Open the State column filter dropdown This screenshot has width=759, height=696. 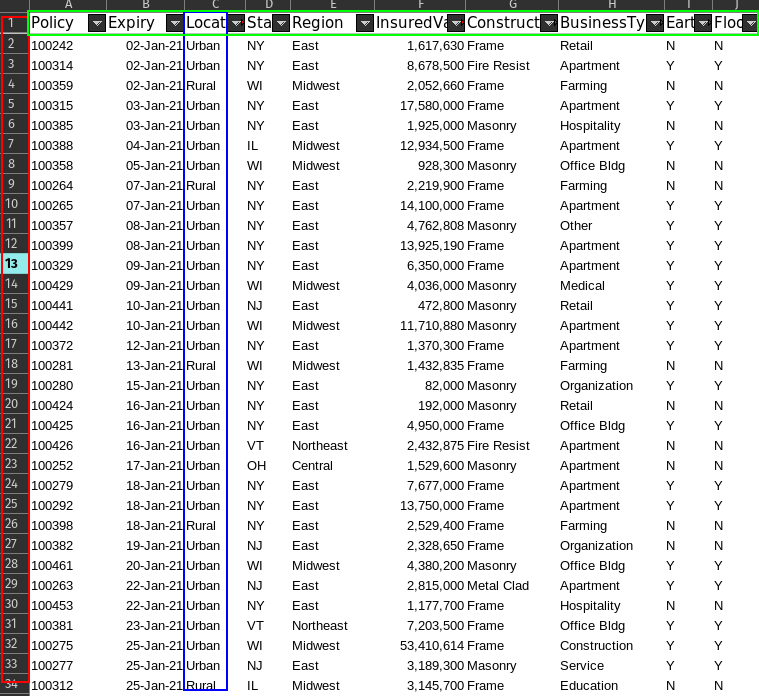(x=281, y=23)
